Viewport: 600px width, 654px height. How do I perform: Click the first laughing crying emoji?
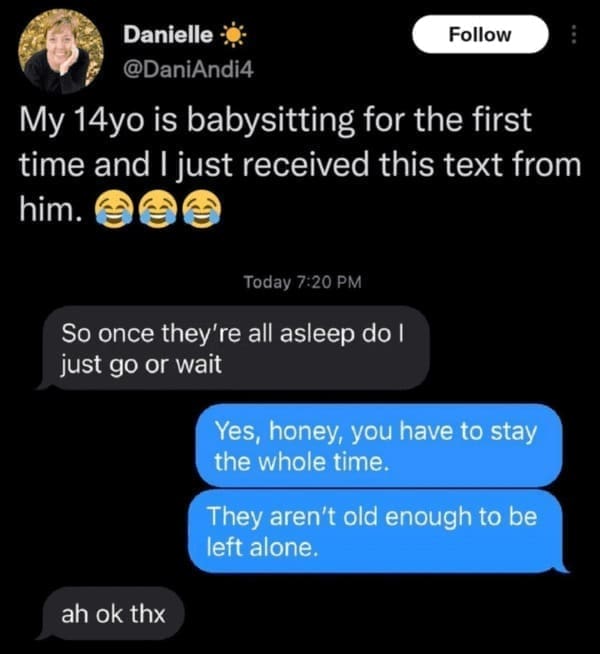pyautogui.click(x=113, y=208)
